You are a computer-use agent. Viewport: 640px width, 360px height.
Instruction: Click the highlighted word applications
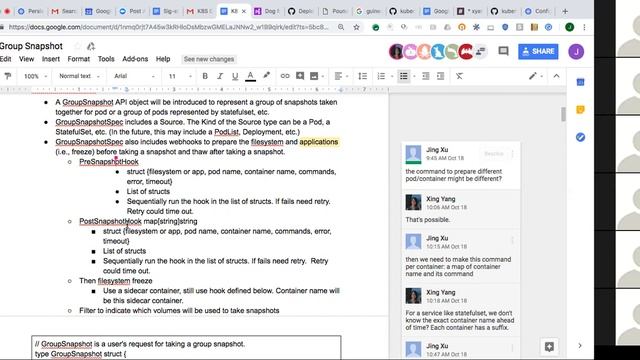pyautogui.click(x=319, y=142)
